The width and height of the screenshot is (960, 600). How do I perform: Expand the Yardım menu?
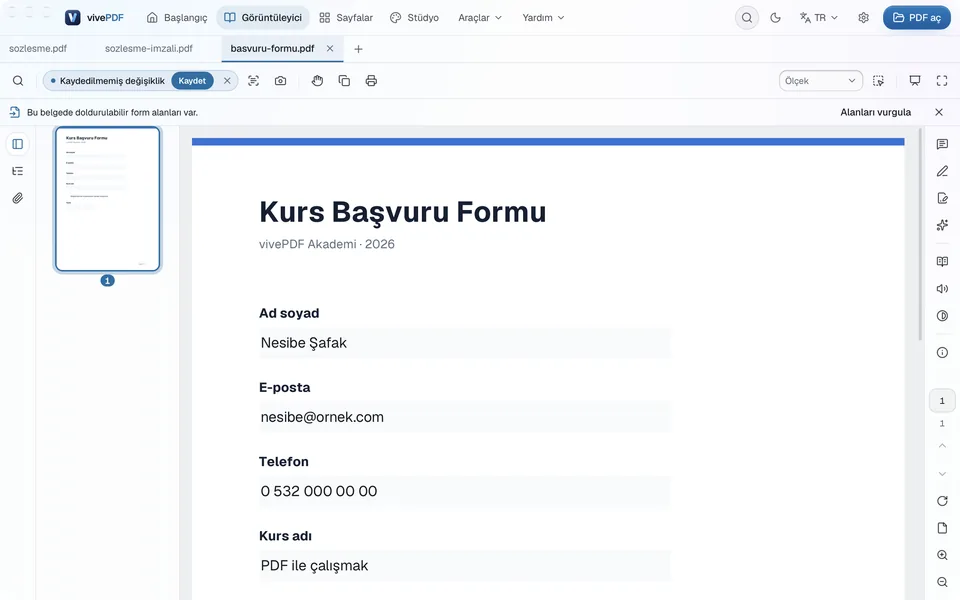(x=543, y=18)
